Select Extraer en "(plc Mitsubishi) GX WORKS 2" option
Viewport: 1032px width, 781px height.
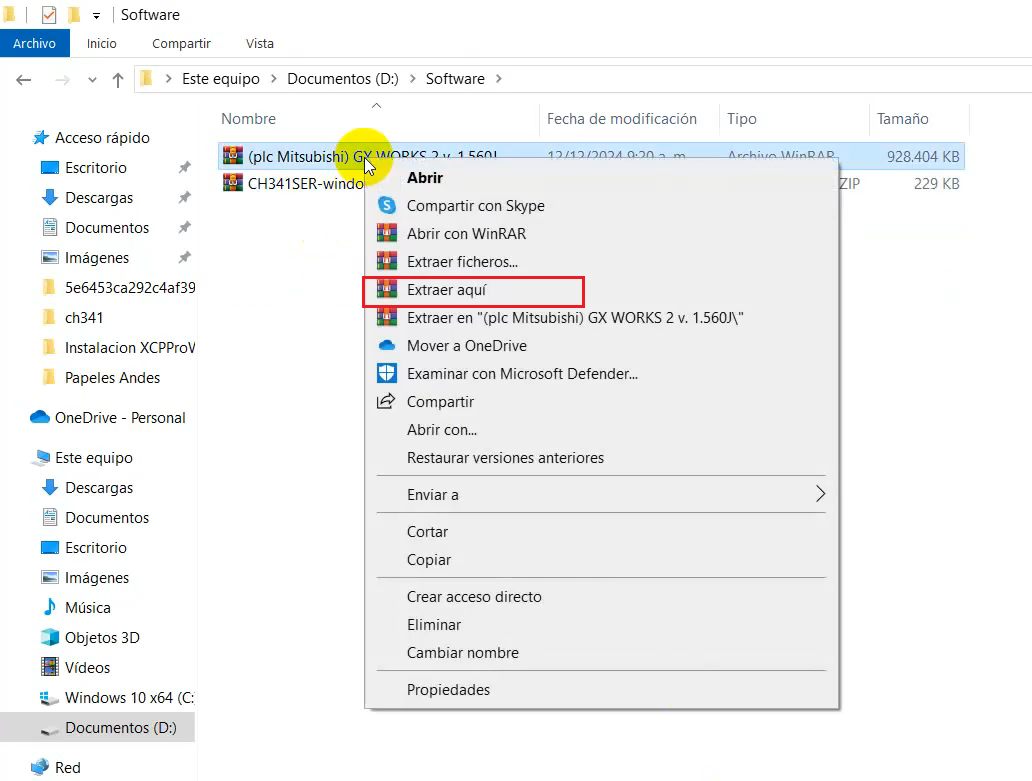pos(601,318)
